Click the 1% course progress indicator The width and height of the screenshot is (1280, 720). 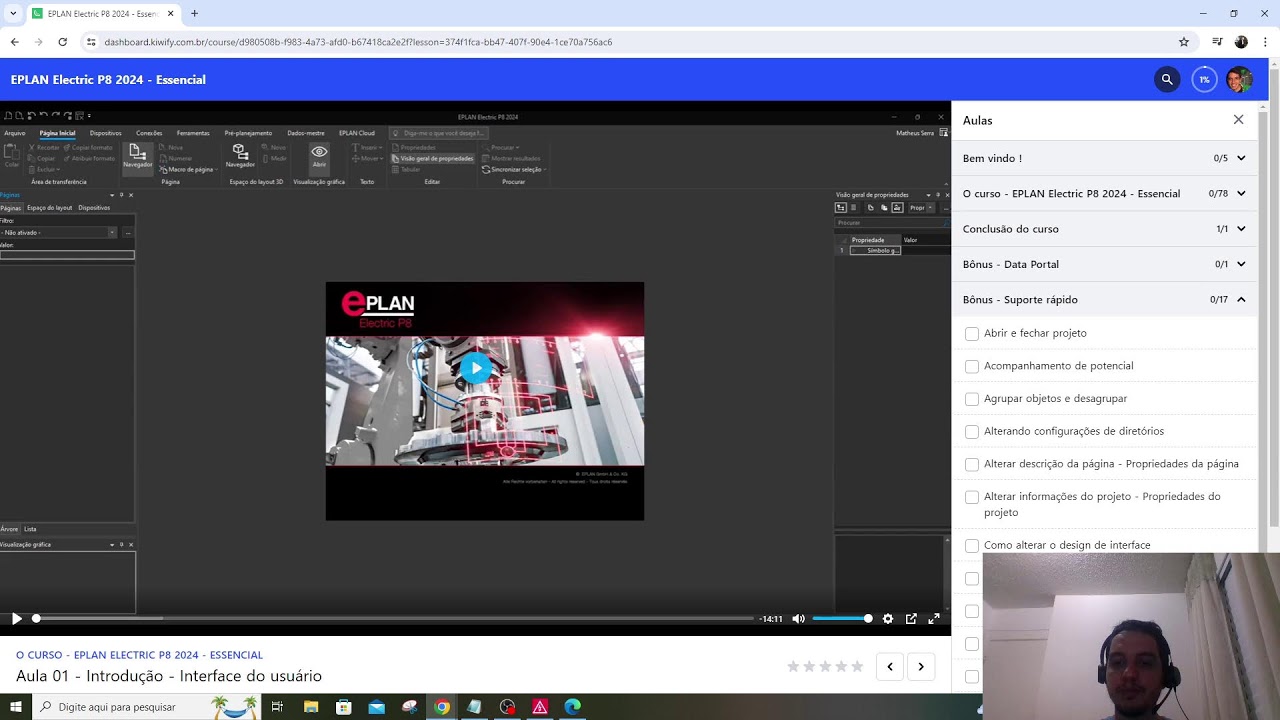[x=1204, y=79]
